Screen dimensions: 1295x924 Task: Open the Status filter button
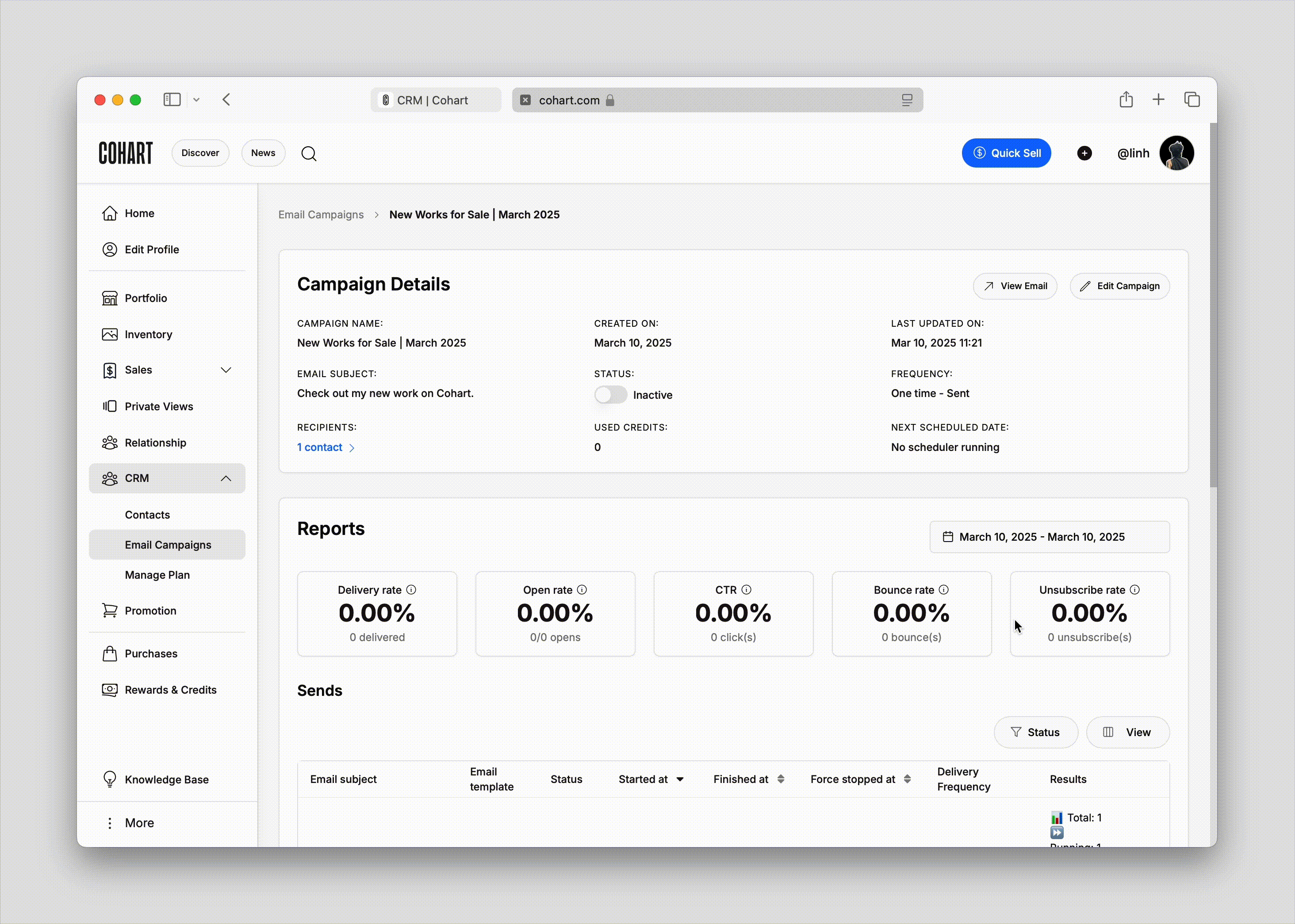[1036, 732]
